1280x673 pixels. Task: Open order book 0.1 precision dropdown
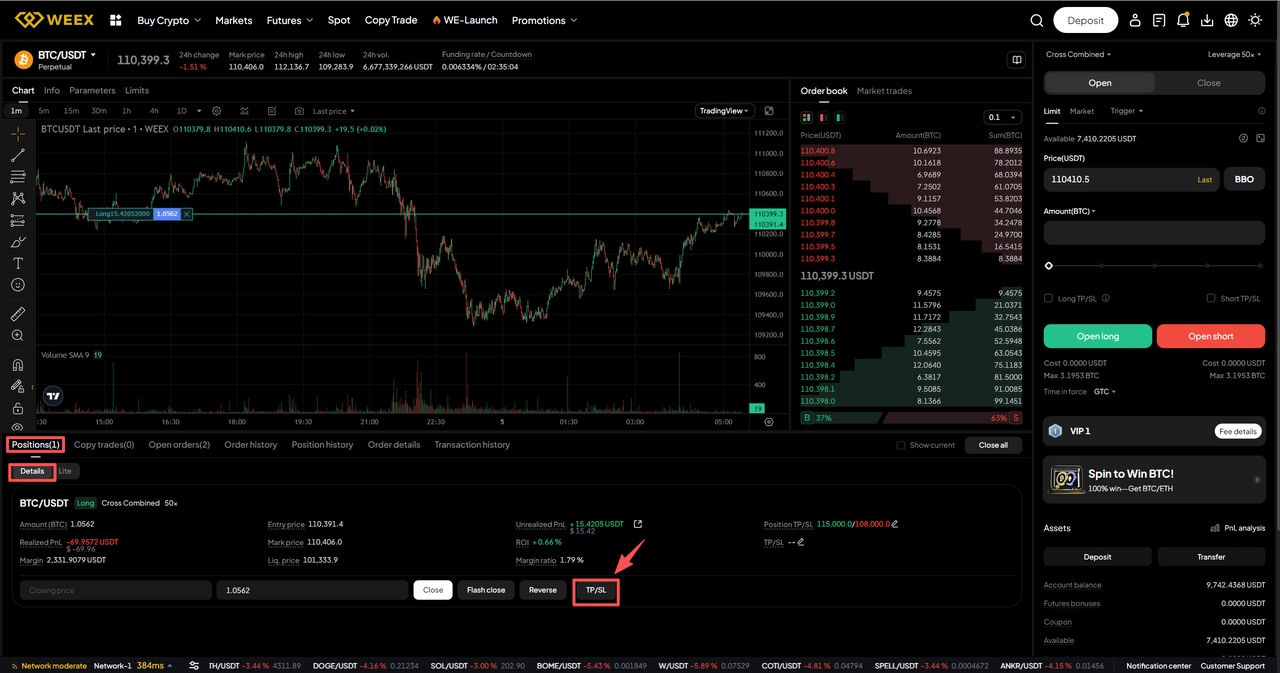pyautogui.click(x=1002, y=117)
